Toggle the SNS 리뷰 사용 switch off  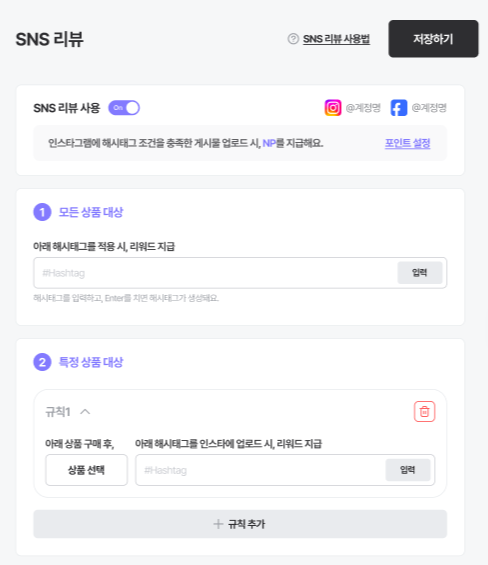tap(124, 108)
